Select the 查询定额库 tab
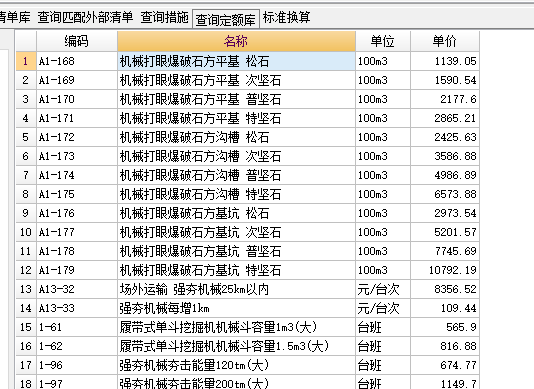Screen dimensions: 534x389 [226, 19]
